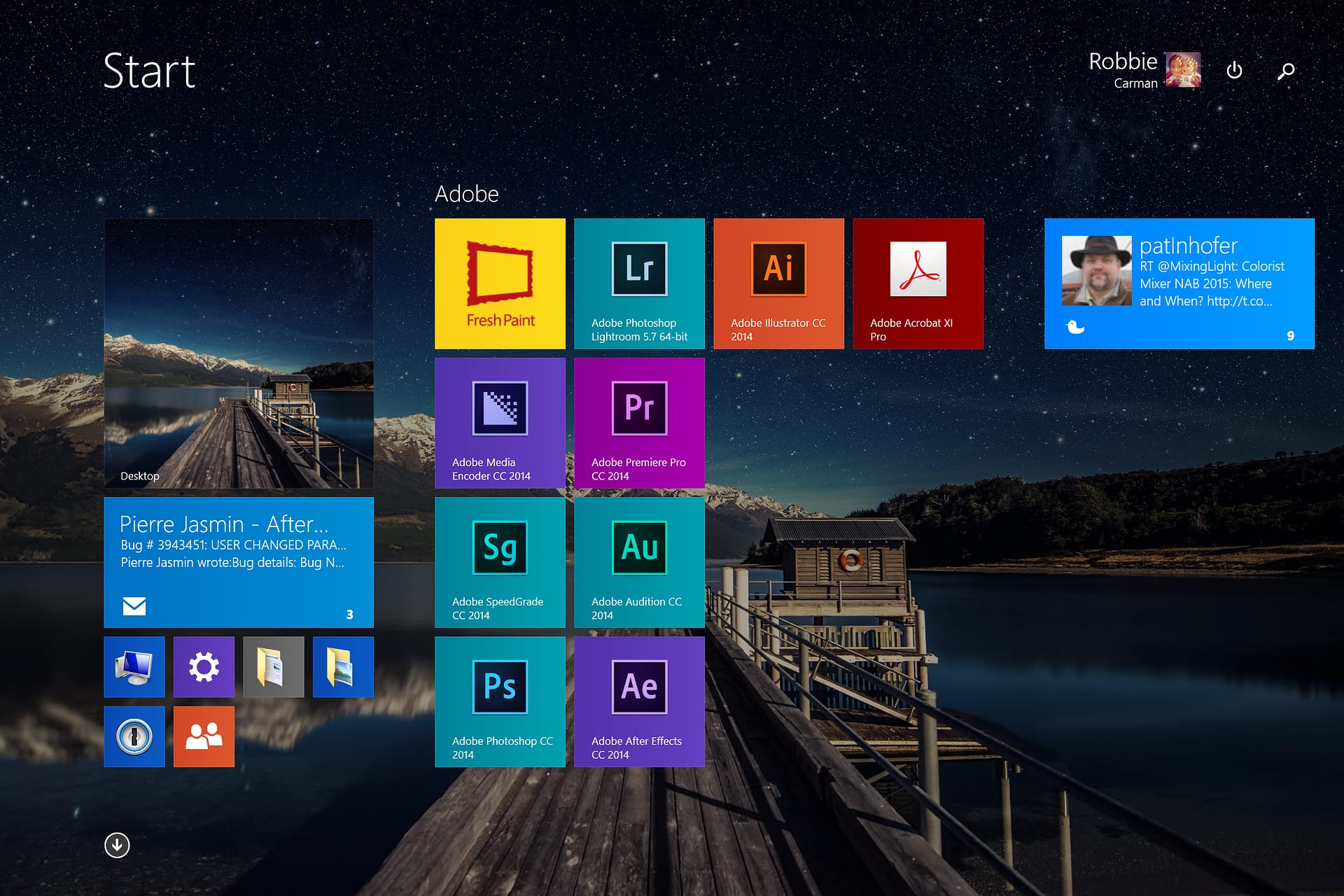Screen dimensions: 1344x896
Task: Show all apps with down arrow
Action: pos(117,845)
